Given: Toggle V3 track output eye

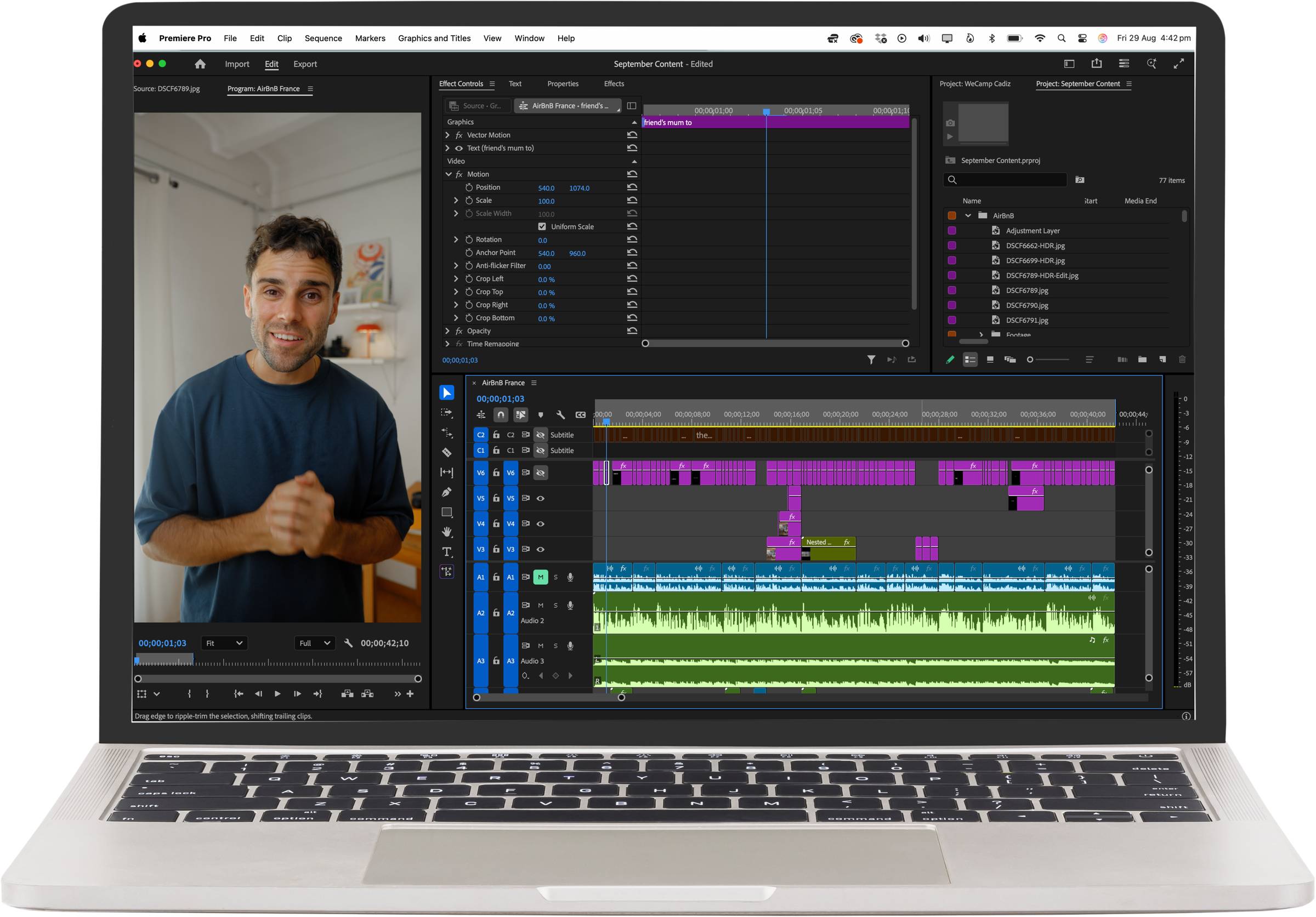Looking at the screenshot, I should pyautogui.click(x=541, y=549).
